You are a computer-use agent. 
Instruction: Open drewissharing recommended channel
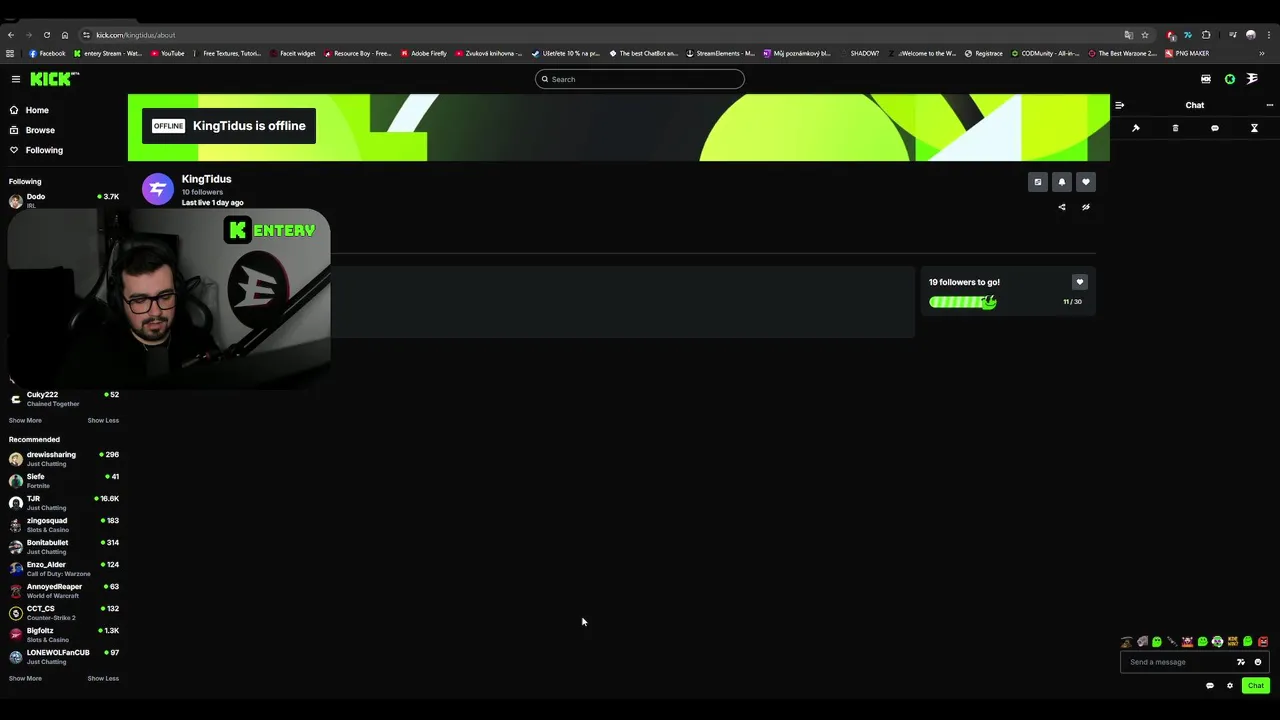pyautogui.click(x=64, y=458)
